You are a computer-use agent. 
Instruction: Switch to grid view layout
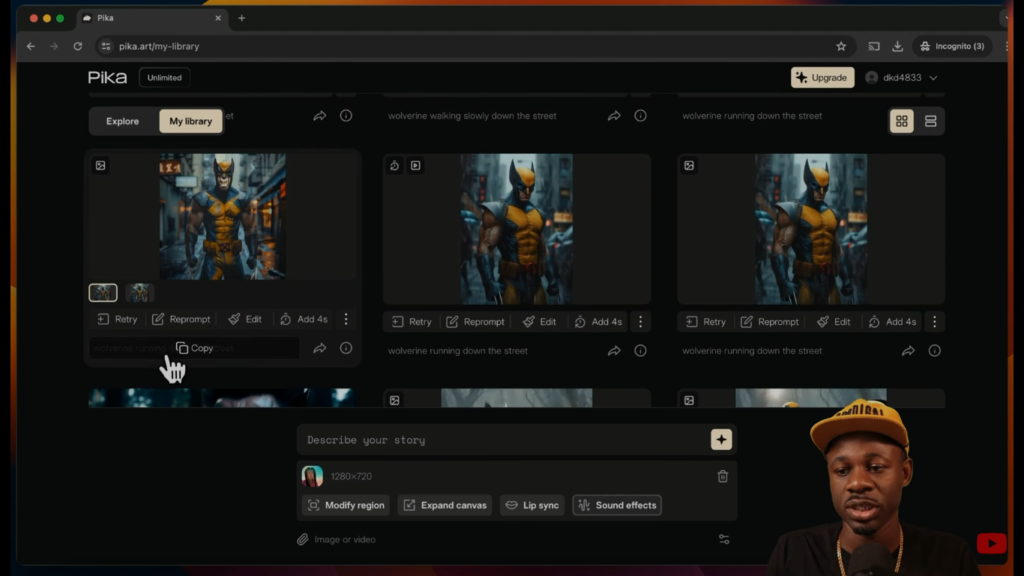pyautogui.click(x=901, y=121)
